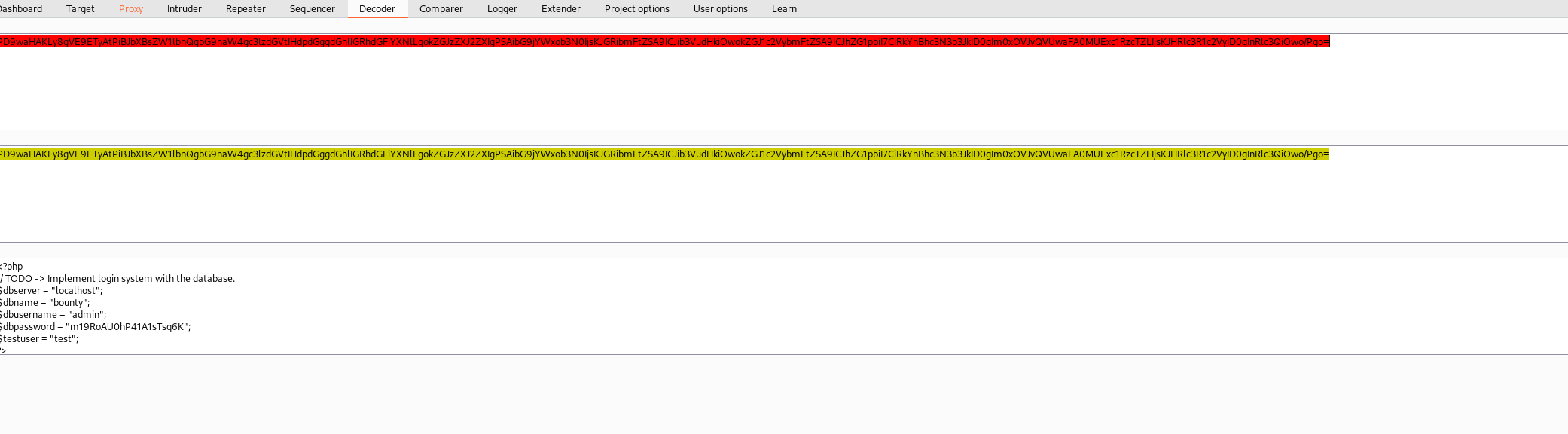
Task: Select the Decoder tab
Action: (x=377, y=9)
